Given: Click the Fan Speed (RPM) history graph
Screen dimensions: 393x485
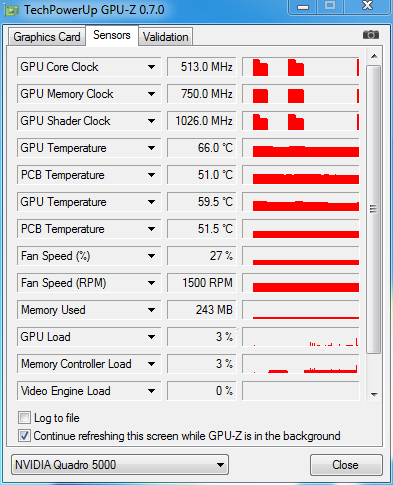Looking at the screenshot, I should point(301,283).
